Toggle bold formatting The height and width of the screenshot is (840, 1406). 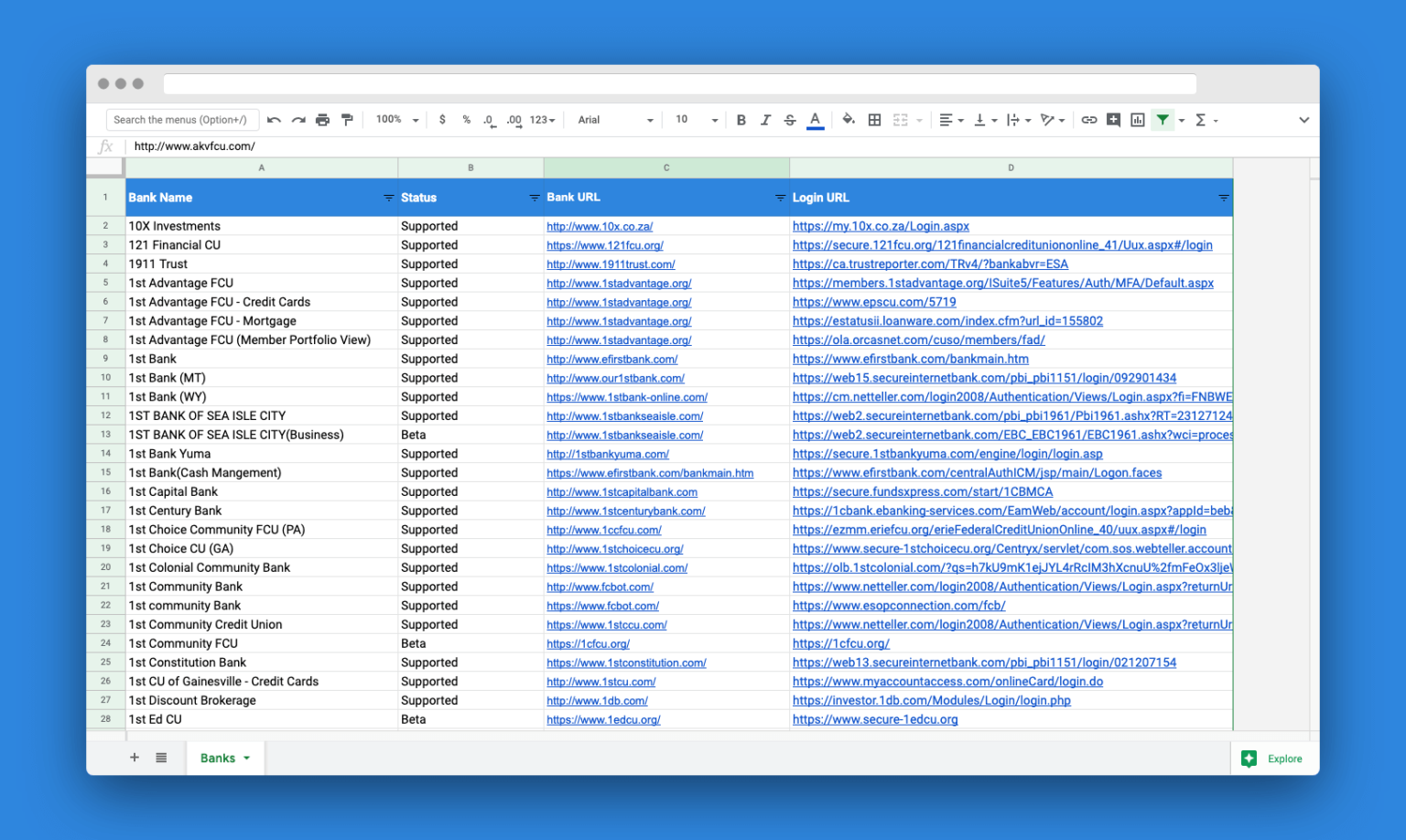coord(741,120)
